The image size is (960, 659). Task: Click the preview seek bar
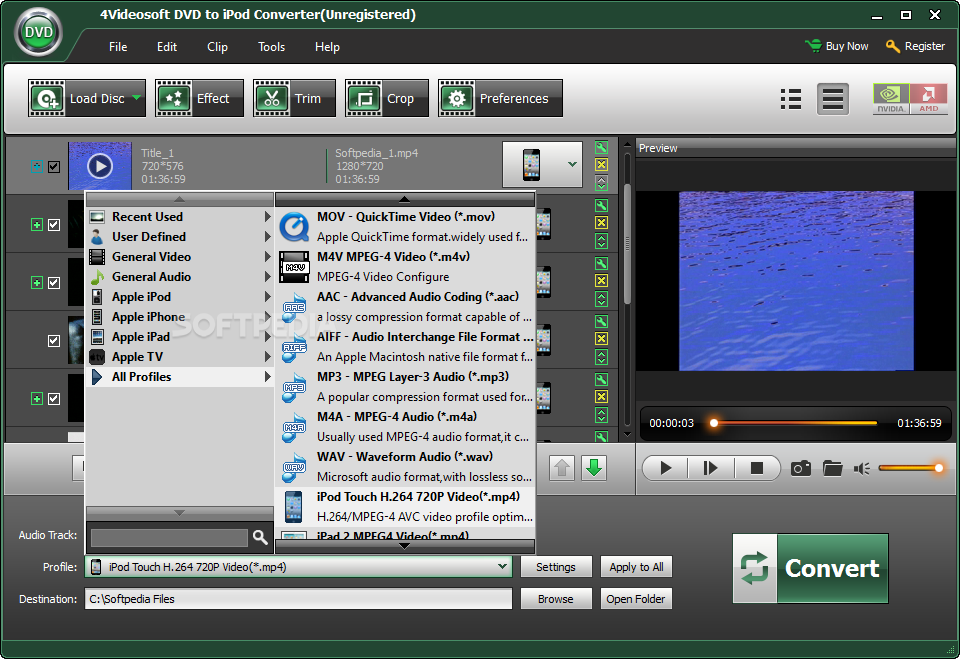tap(795, 423)
